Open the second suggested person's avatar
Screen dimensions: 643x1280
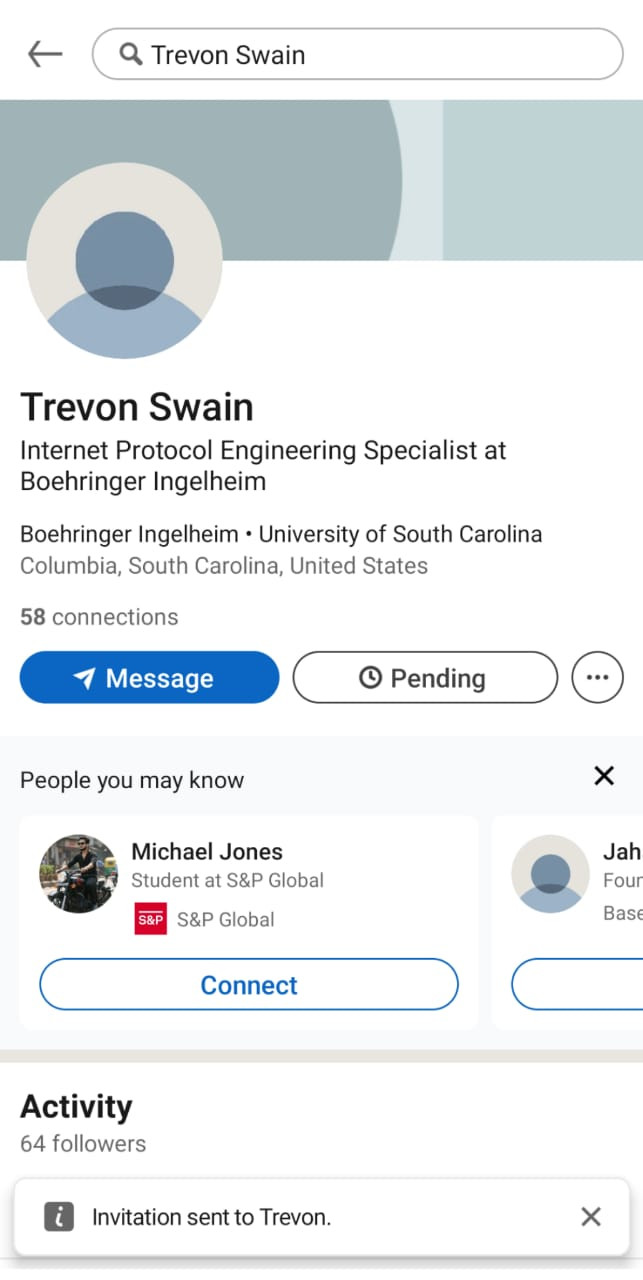pyautogui.click(x=551, y=874)
